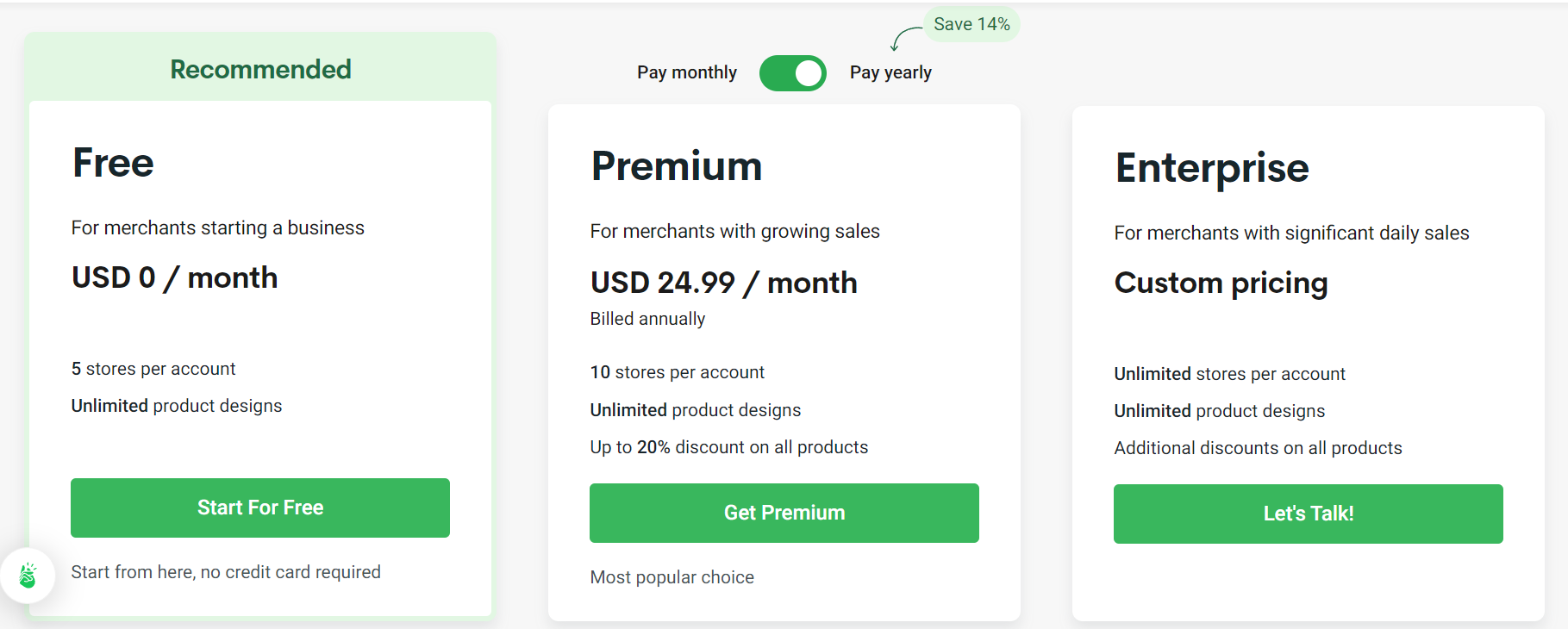The width and height of the screenshot is (1568, 629).
Task: Select the Enterprise plan card
Action: coord(1307,345)
